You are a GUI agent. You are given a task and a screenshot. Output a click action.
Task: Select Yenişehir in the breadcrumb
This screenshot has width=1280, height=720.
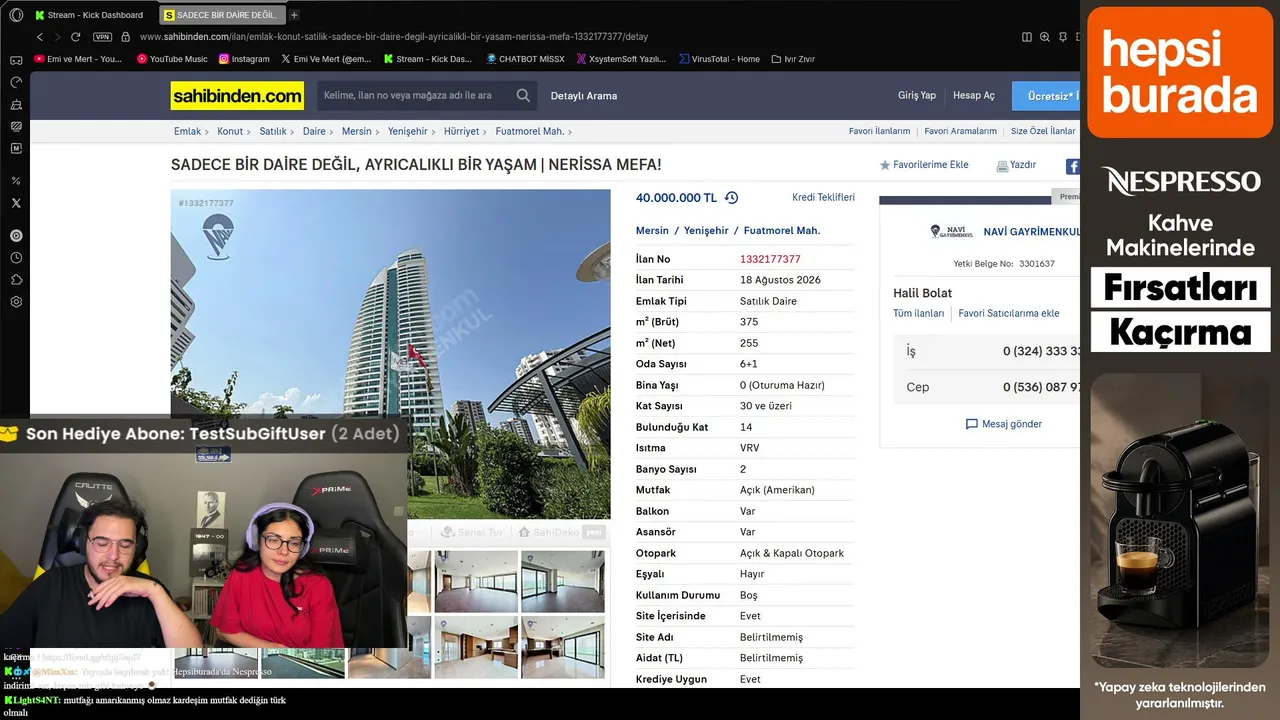pyautogui.click(x=408, y=131)
